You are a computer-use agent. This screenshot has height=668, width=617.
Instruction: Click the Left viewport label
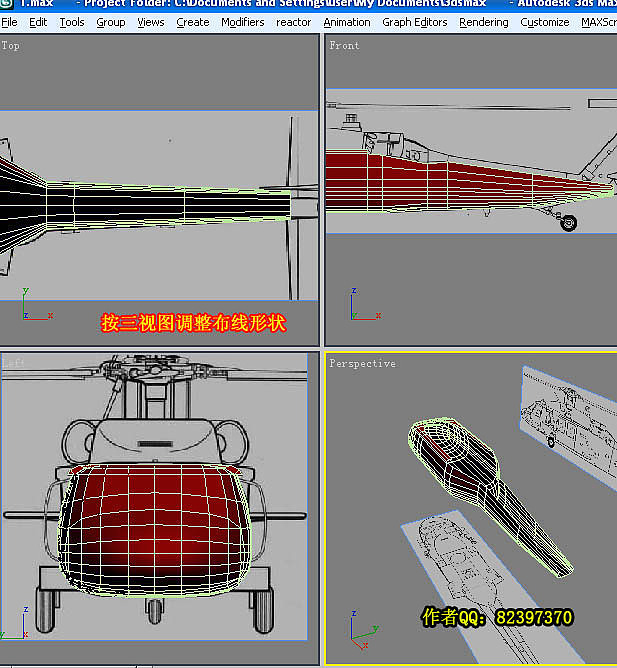point(13,363)
